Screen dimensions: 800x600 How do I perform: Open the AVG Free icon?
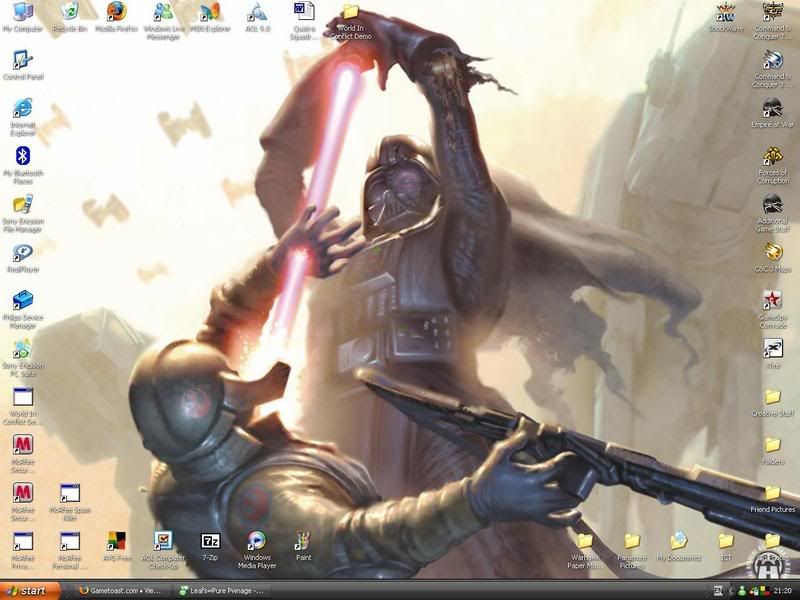(x=117, y=546)
